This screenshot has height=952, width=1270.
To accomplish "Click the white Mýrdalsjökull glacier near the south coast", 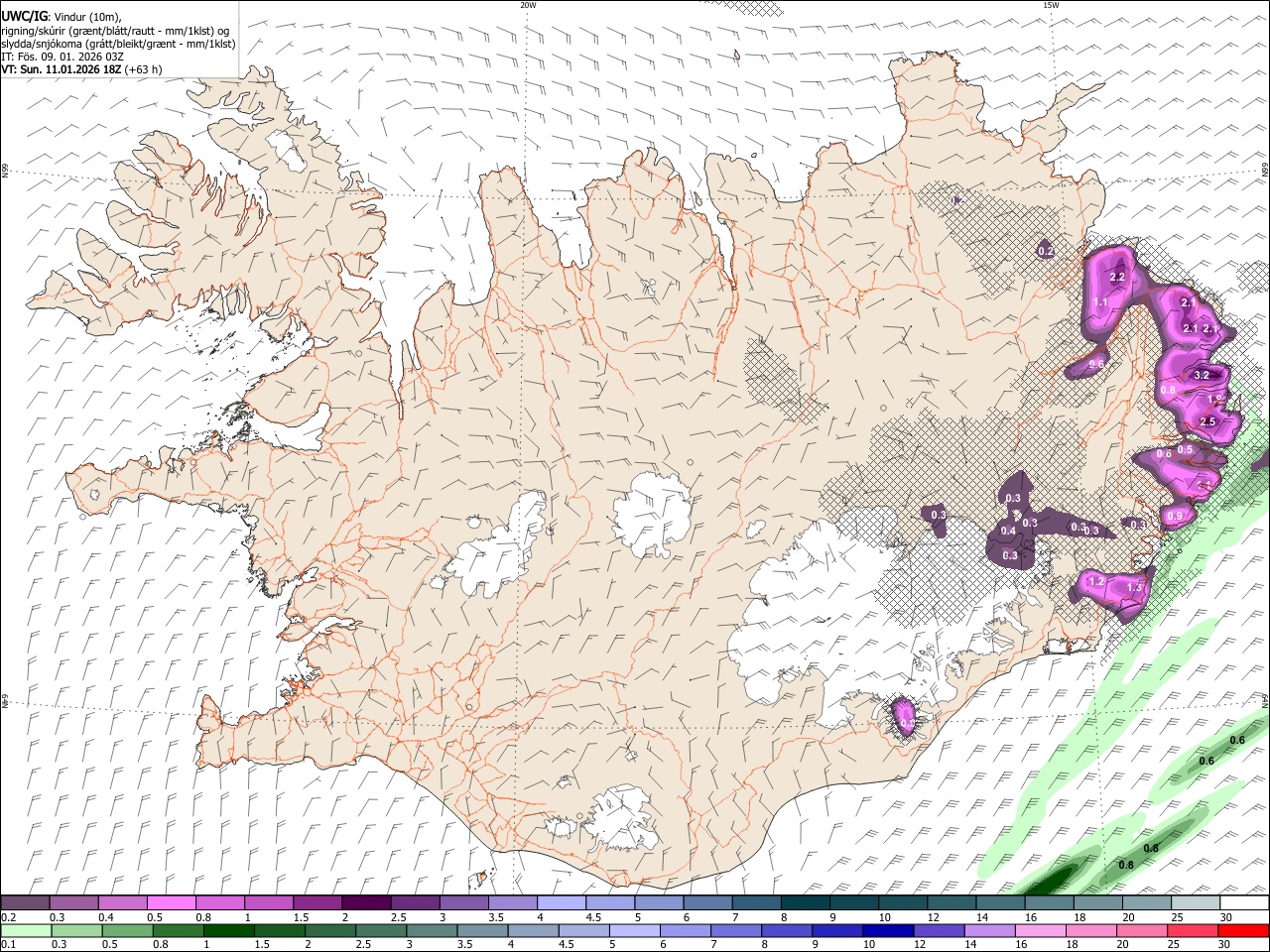I will [x=620, y=819].
